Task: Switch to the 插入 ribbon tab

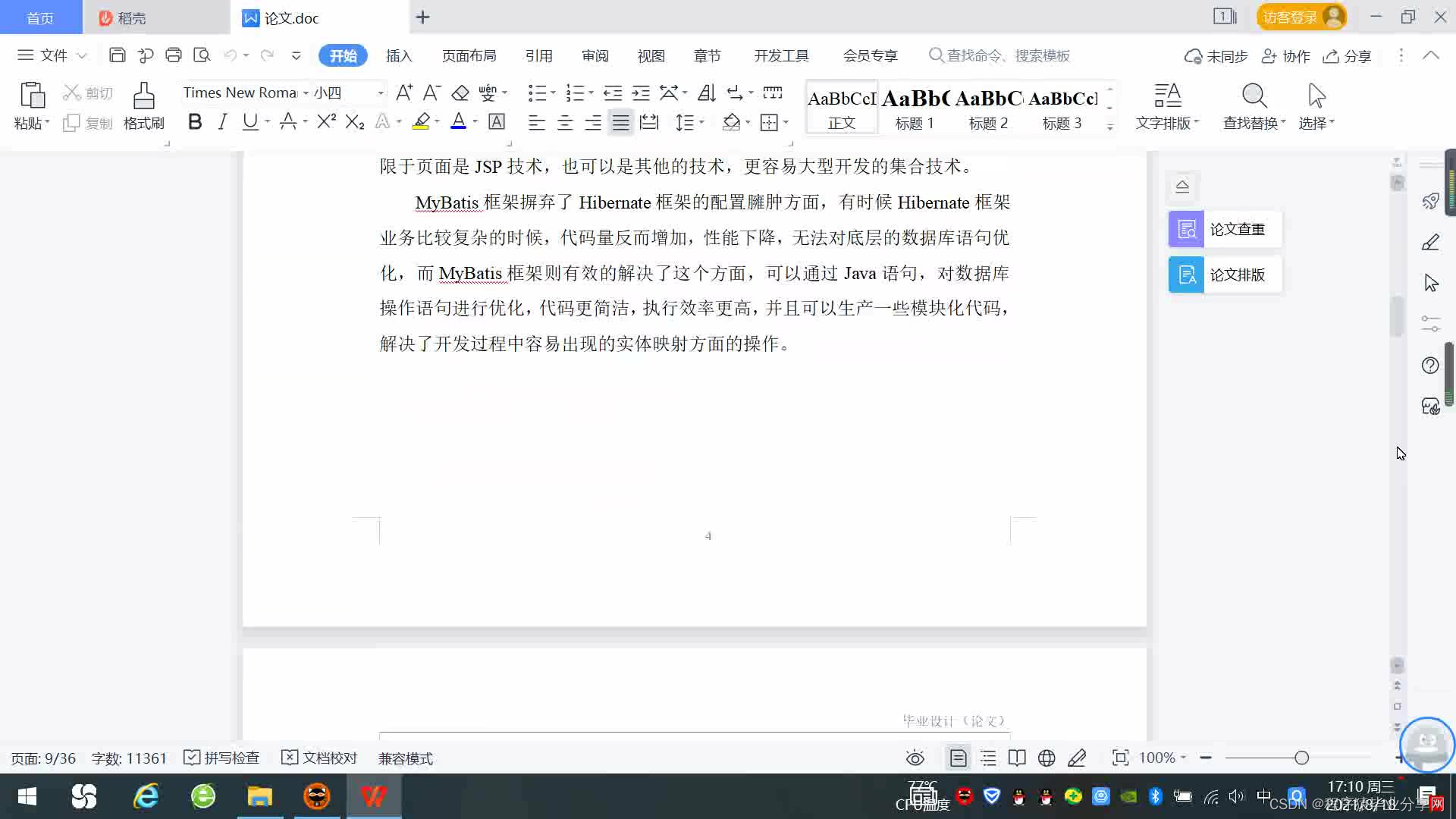Action: click(x=398, y=55)
